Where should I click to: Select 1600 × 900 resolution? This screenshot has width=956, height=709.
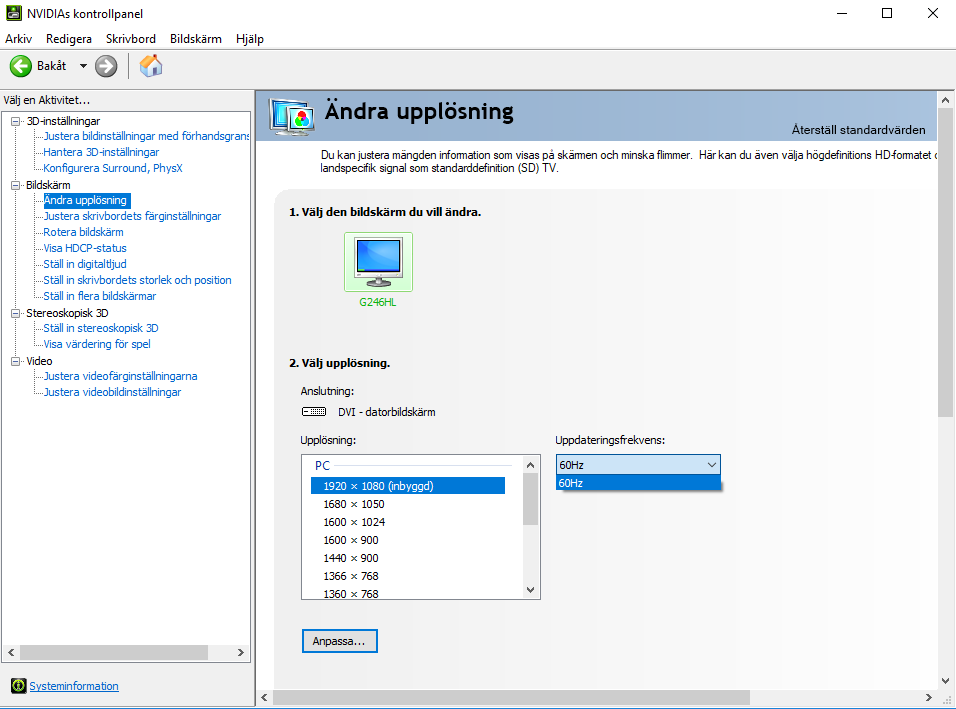point(351,540)
